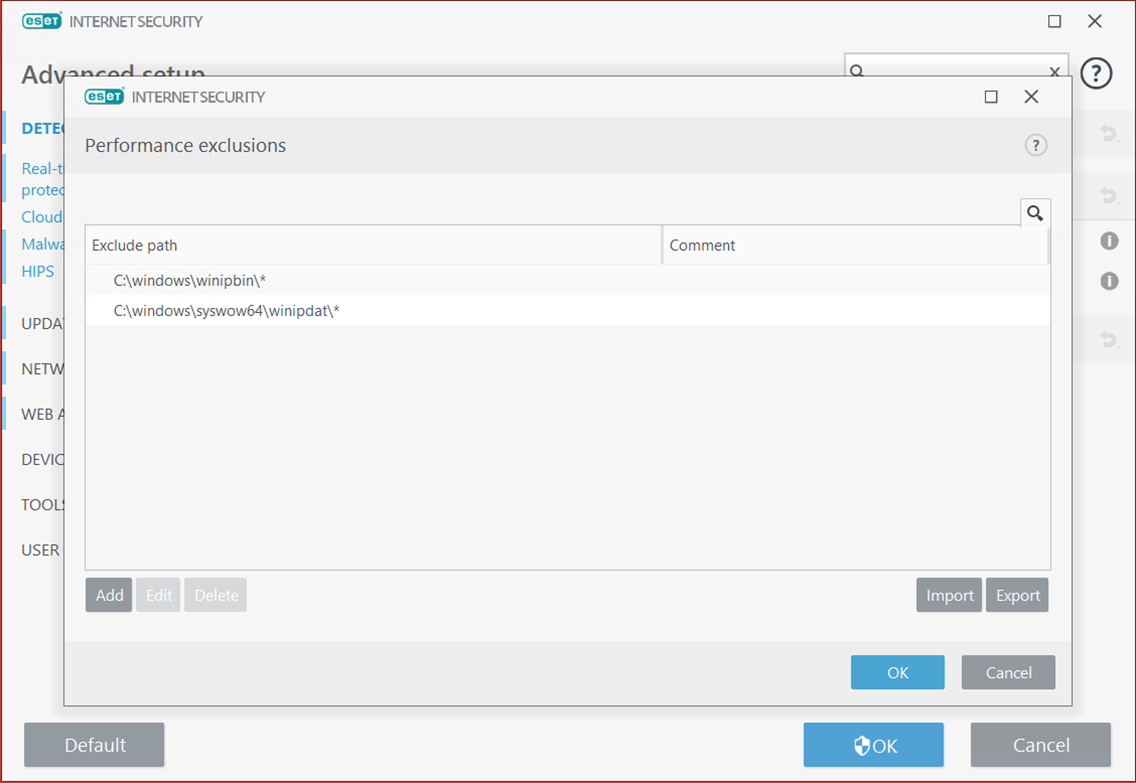
Task: Open the User interface section in sidebar
Action: pyautogui.click(x=41, y=550)
